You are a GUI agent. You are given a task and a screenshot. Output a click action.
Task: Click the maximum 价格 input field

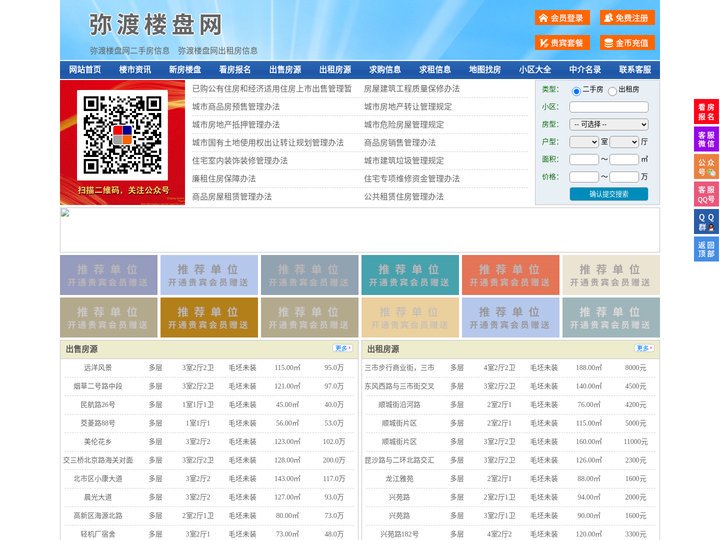pyautogui.click(x=624, y=177)
